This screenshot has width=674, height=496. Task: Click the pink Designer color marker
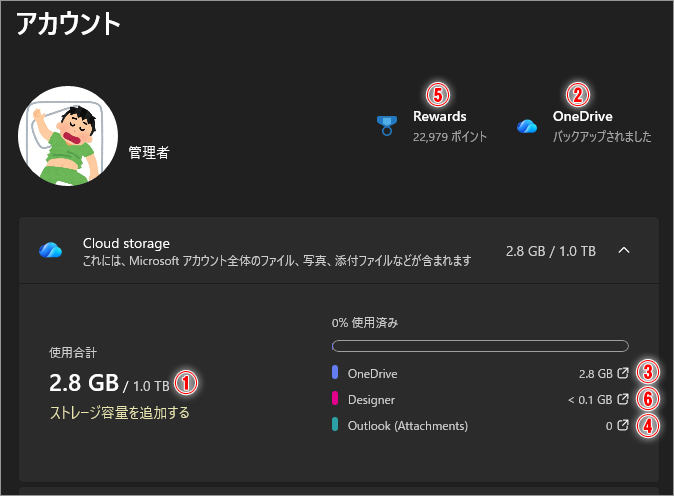coord(335,400)
